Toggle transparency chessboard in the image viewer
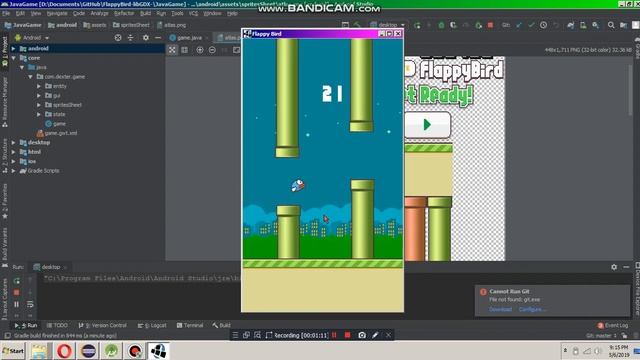This screenshot has height=360, width=640. point(172,50)
